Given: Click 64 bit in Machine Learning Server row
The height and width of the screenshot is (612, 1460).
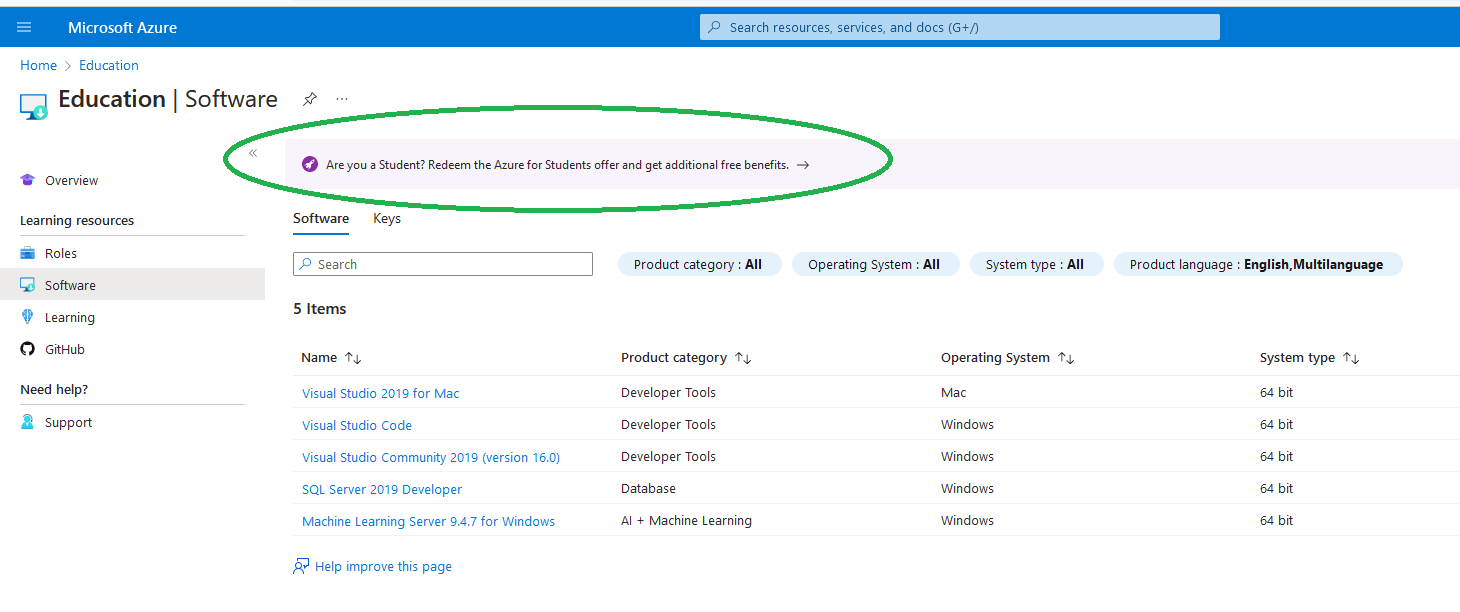Looking at the screenshot, I should (1276, 521).
